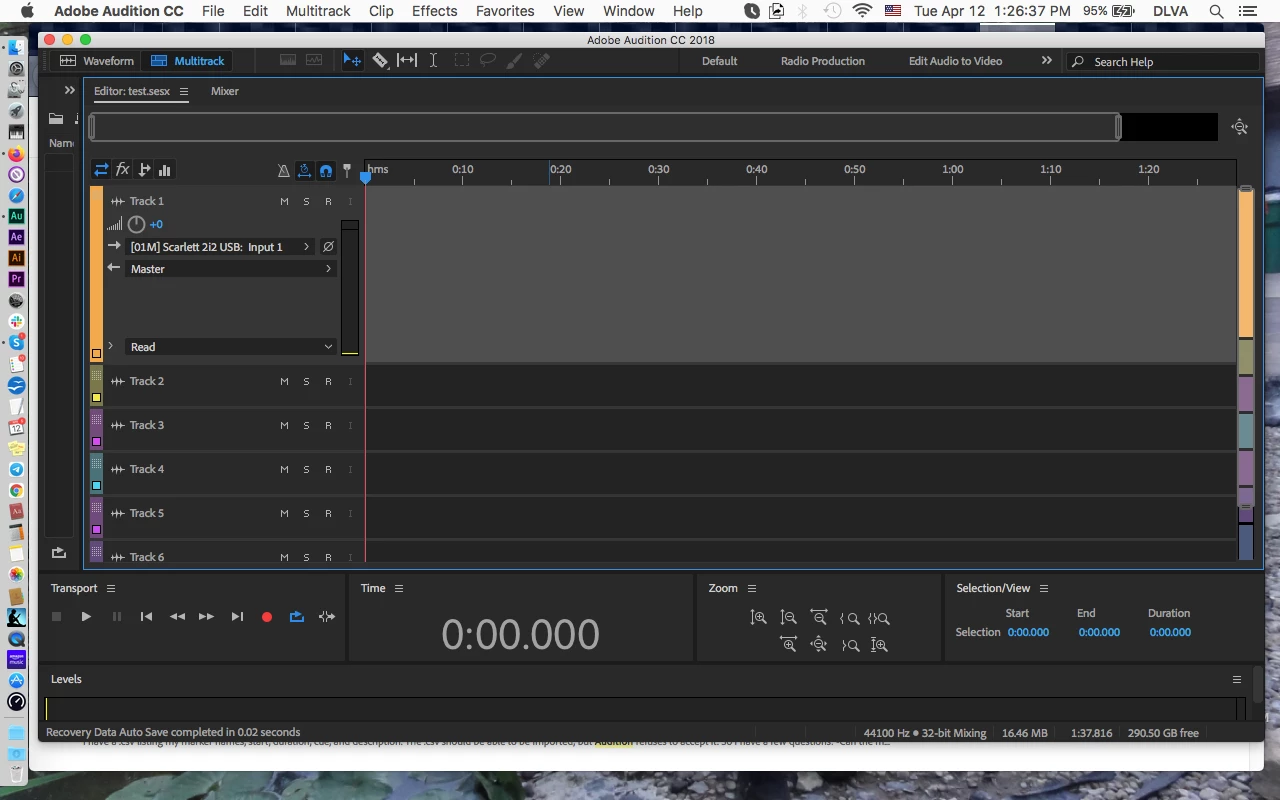
Task: Show the EQ track controls
Action: pyautogui.click(x=165, y=170)
